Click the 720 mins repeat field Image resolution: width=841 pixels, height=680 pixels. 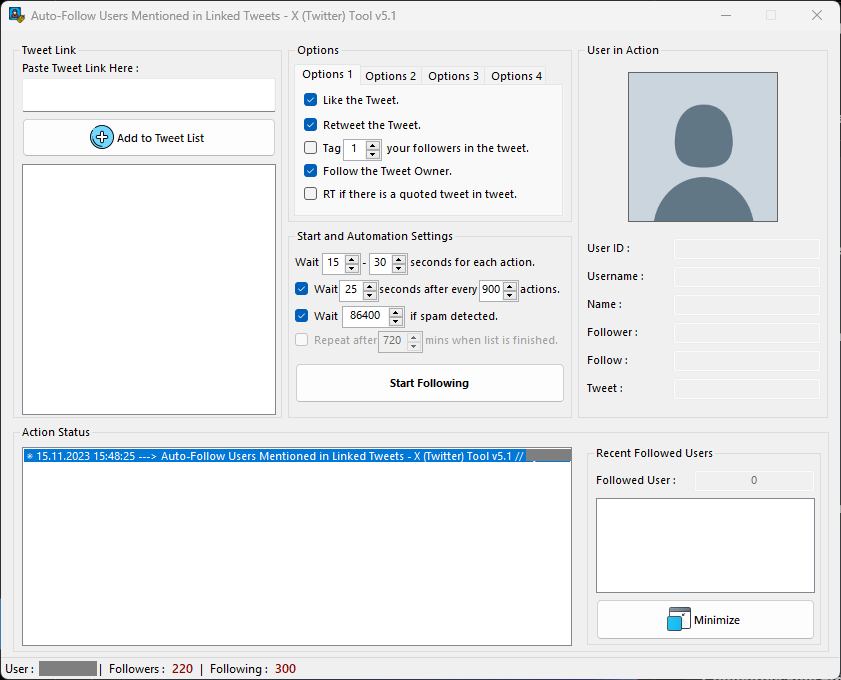[x=393, y=341]
